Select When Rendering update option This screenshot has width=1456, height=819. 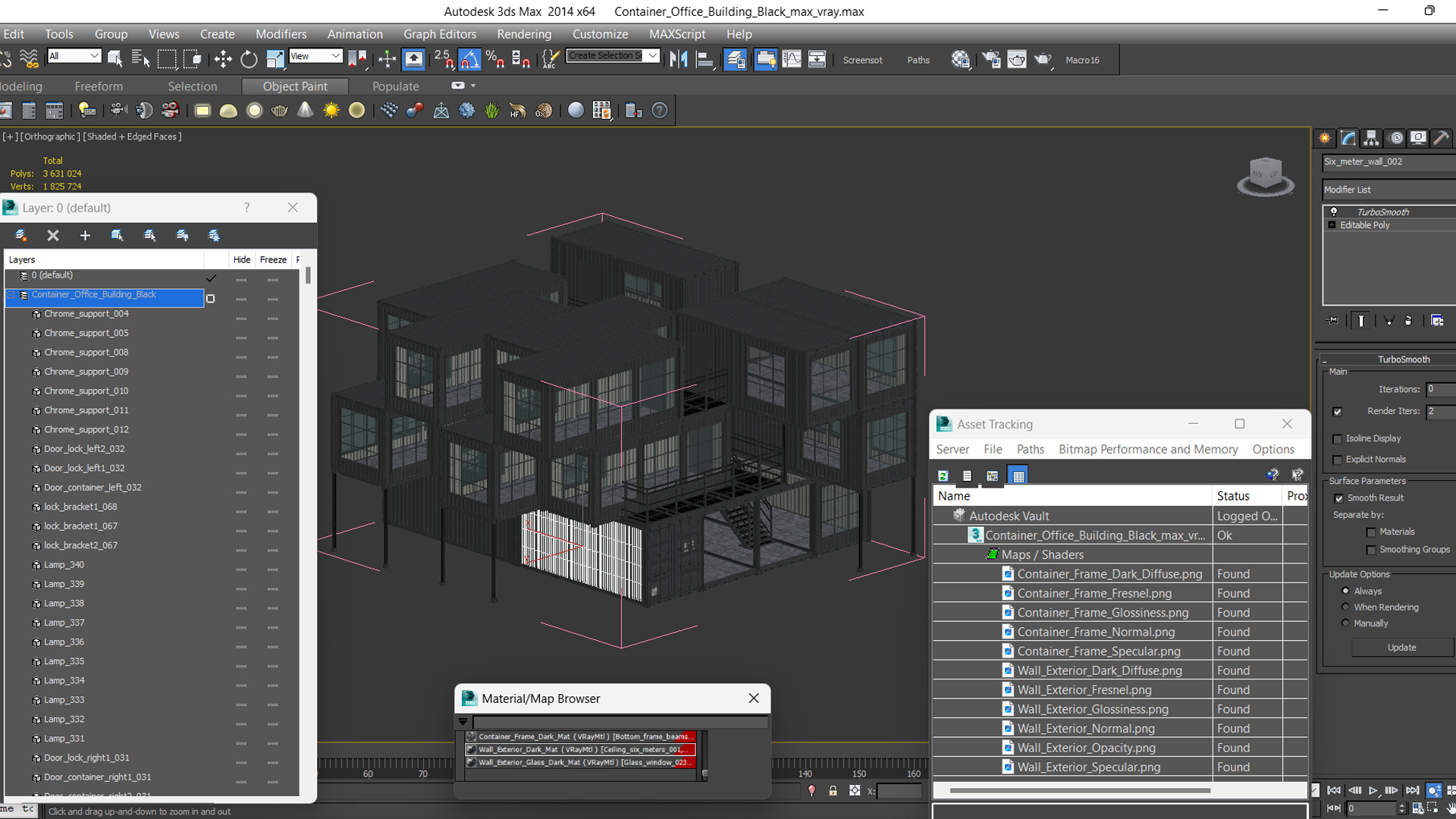pyautogui.click(x=1345, y=607)
